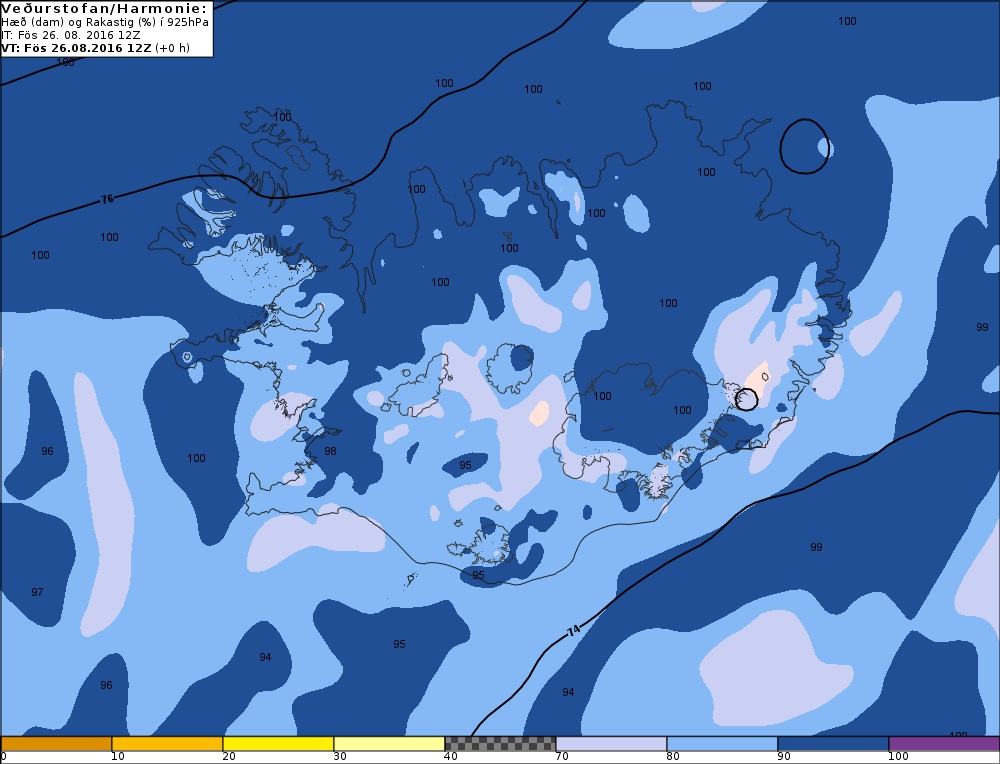1000x764 pixels.
Task: Click the dark orange 0–10 legend swatch
Action: [56, 744]
